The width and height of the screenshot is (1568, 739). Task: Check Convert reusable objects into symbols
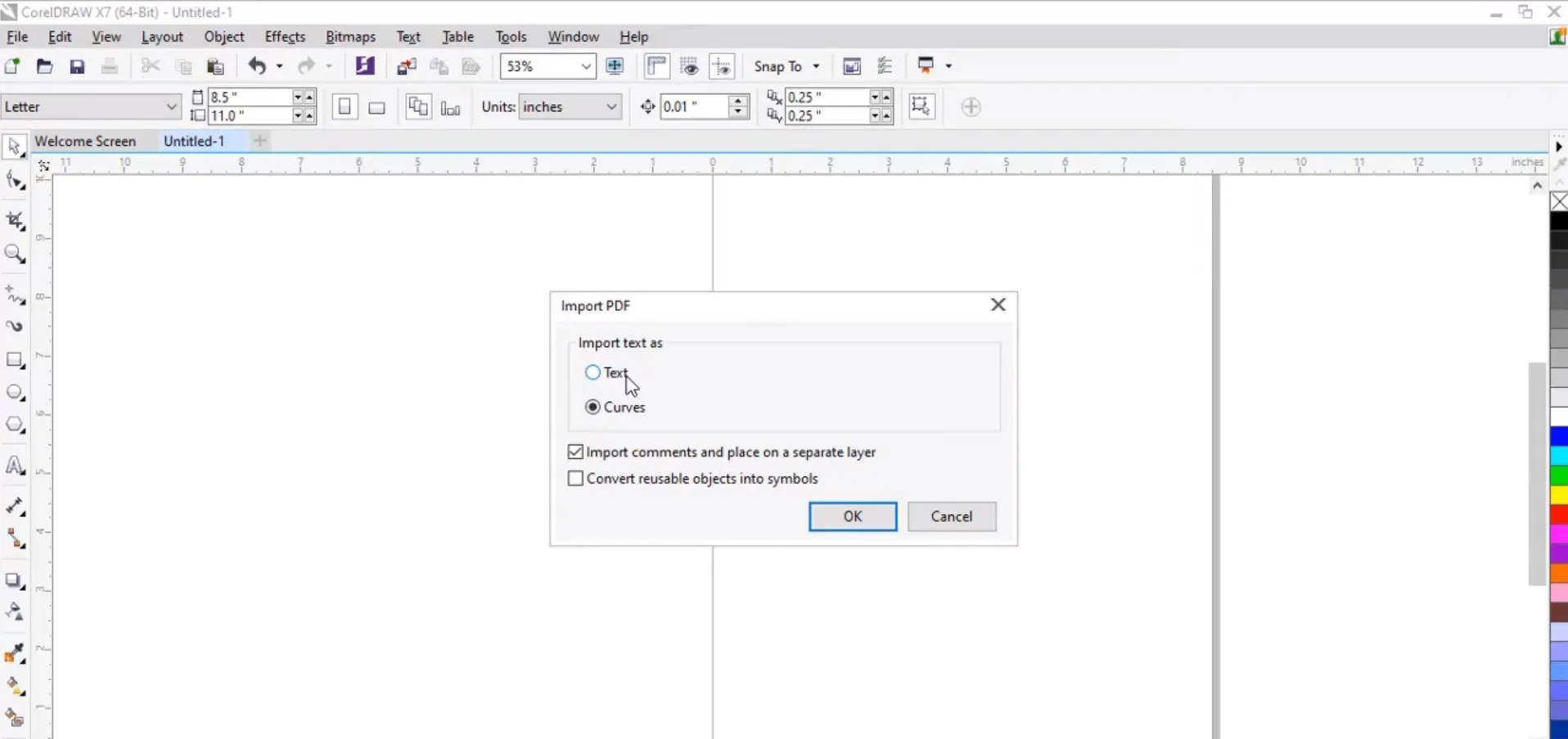[x=575, y=479]
